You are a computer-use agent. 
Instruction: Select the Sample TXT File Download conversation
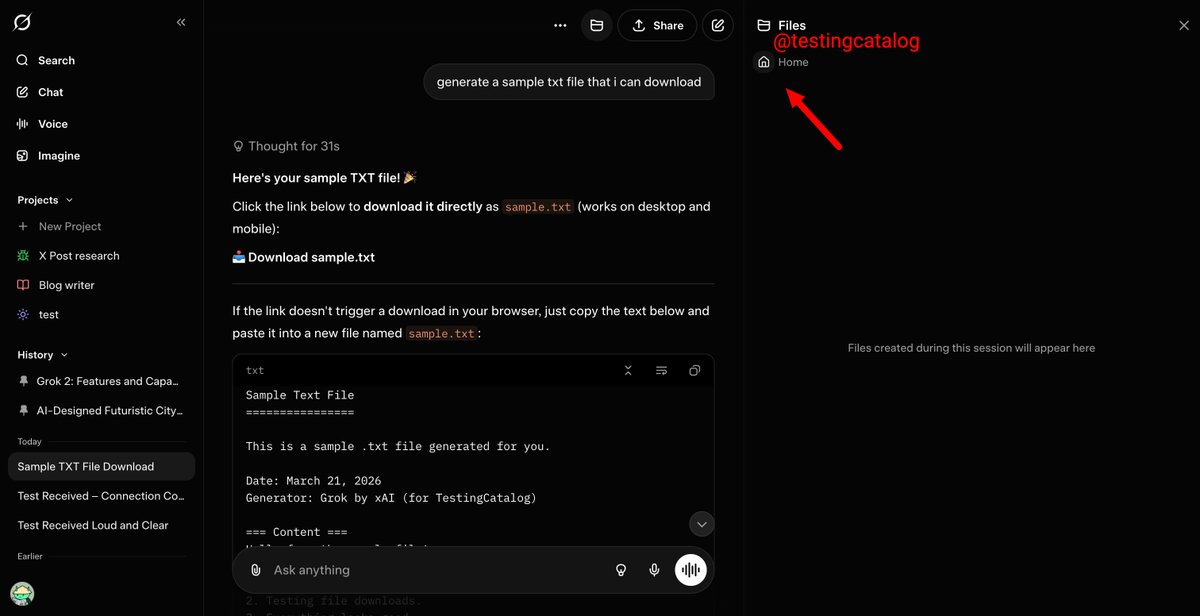[100, 466]
